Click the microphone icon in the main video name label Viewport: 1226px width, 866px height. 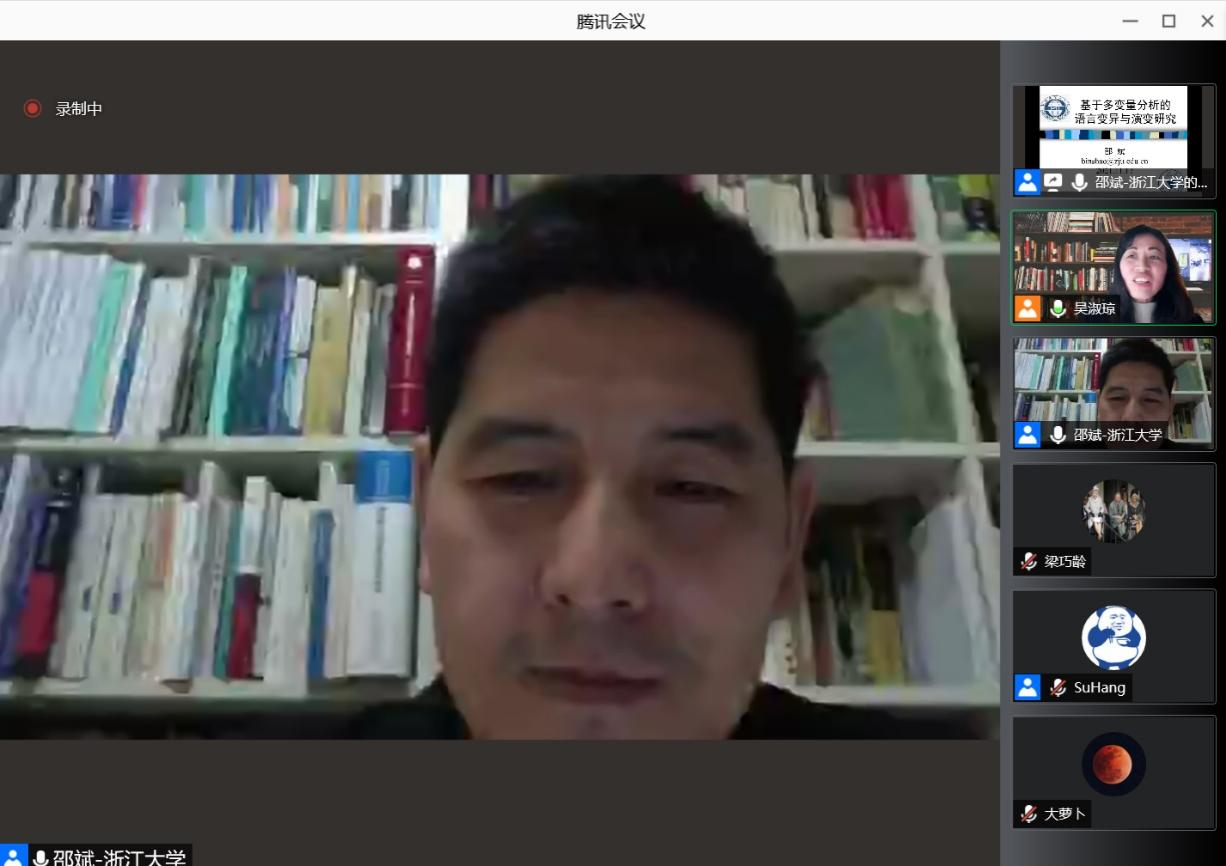point(41,857)
